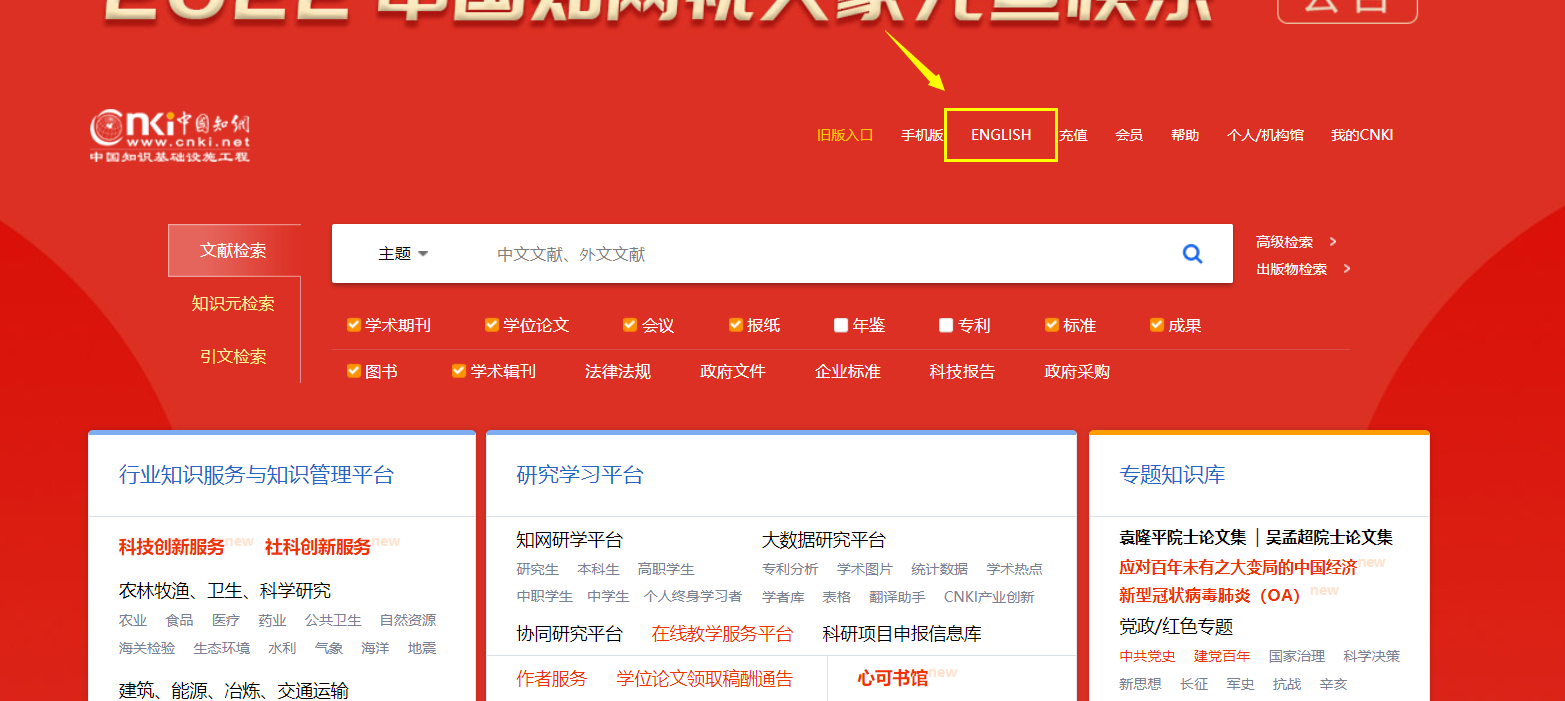Open 充值 recharge page
Screen dimensions: 1565x701
[1072, 135]
